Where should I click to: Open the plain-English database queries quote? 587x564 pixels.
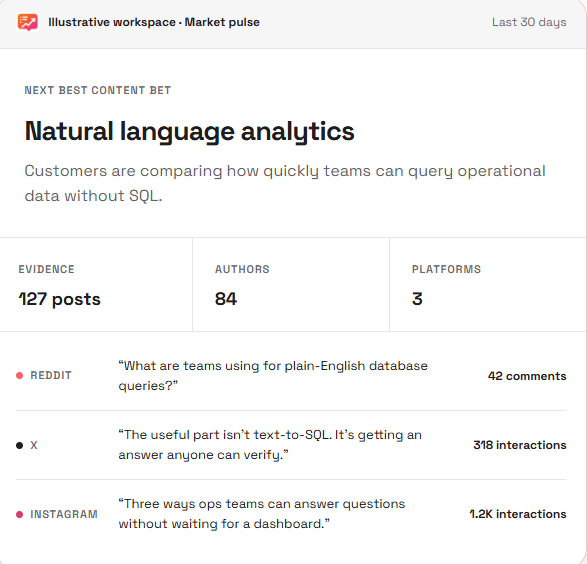click(x=273, y=376)
